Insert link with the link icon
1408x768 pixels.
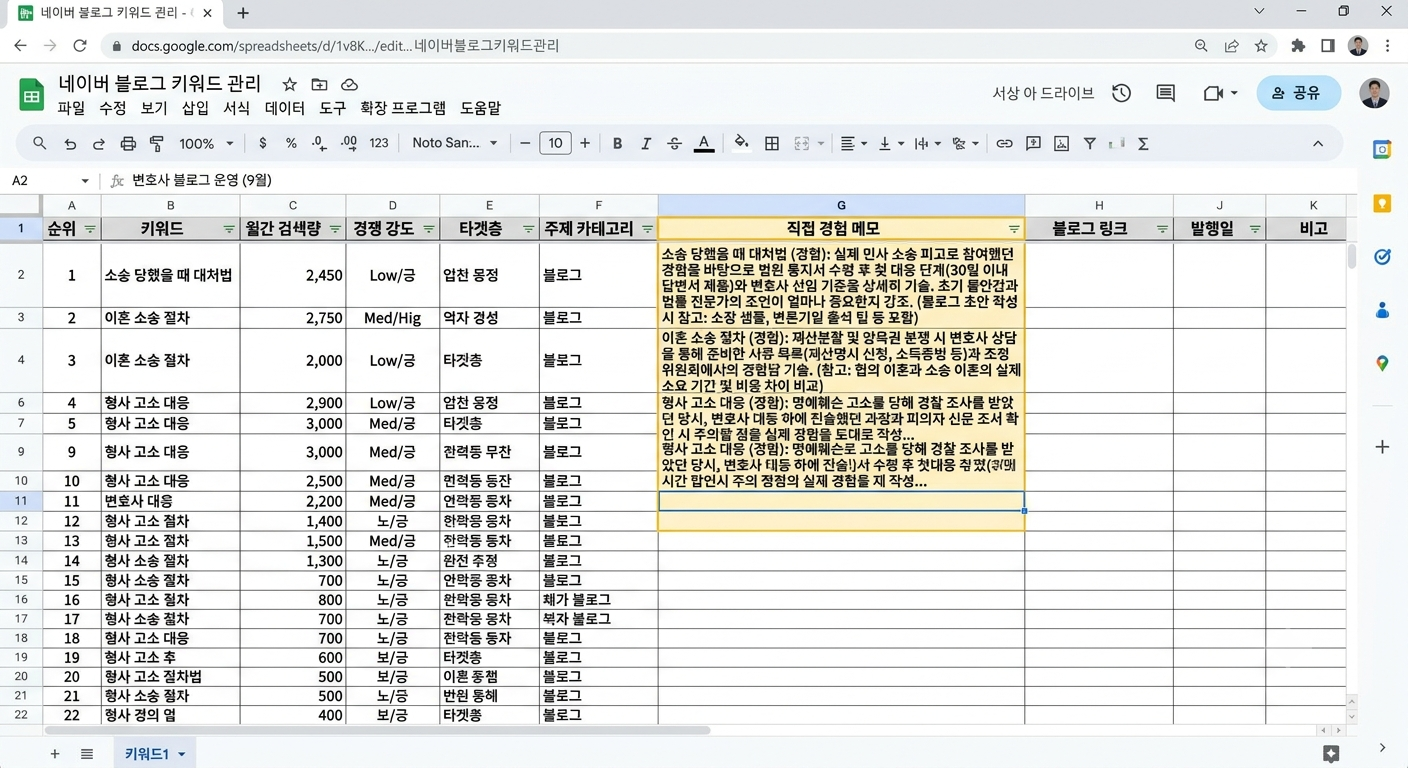(1004, 144)
